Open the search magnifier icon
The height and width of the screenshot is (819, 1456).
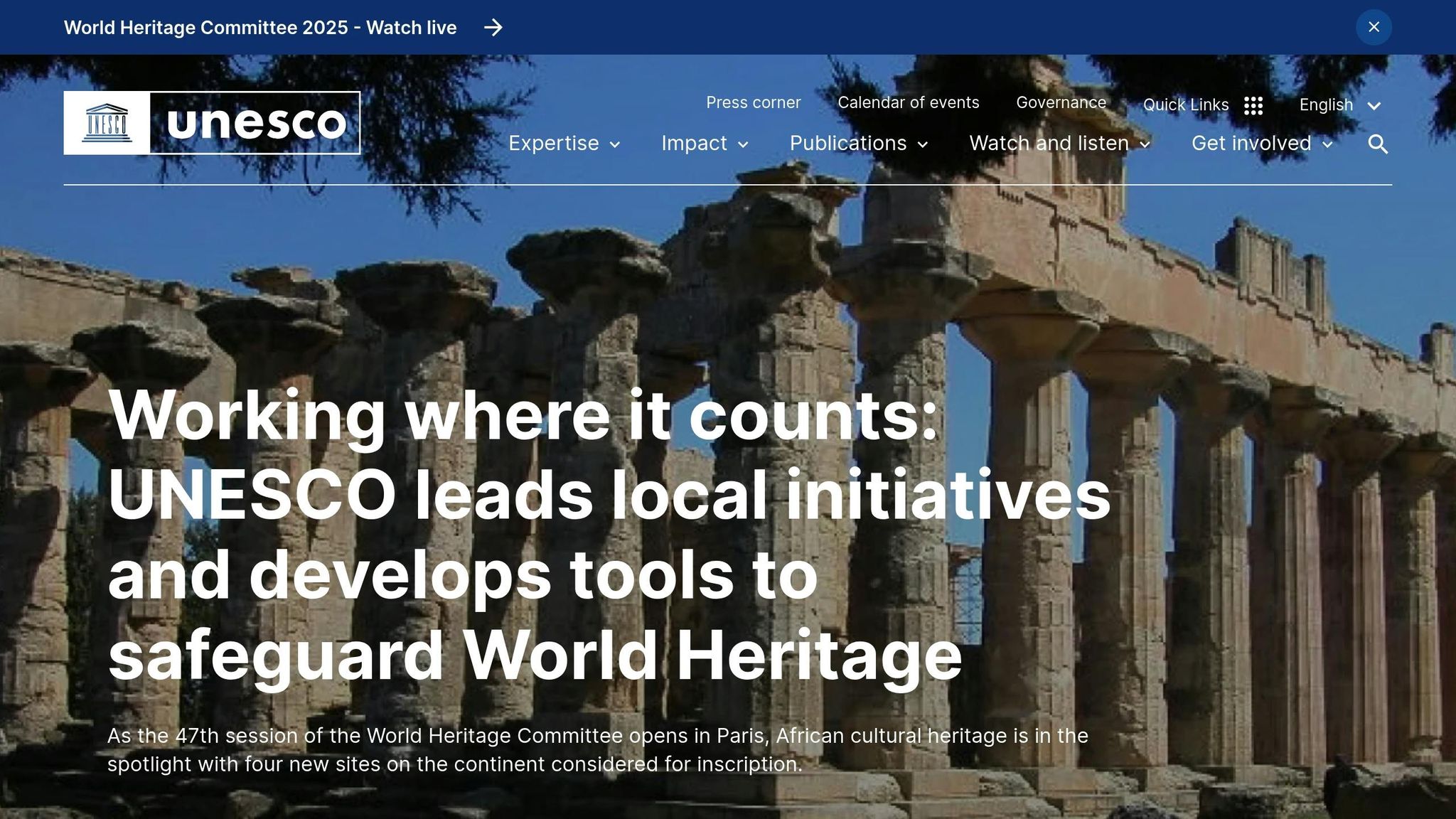(x=1378, y=144)
